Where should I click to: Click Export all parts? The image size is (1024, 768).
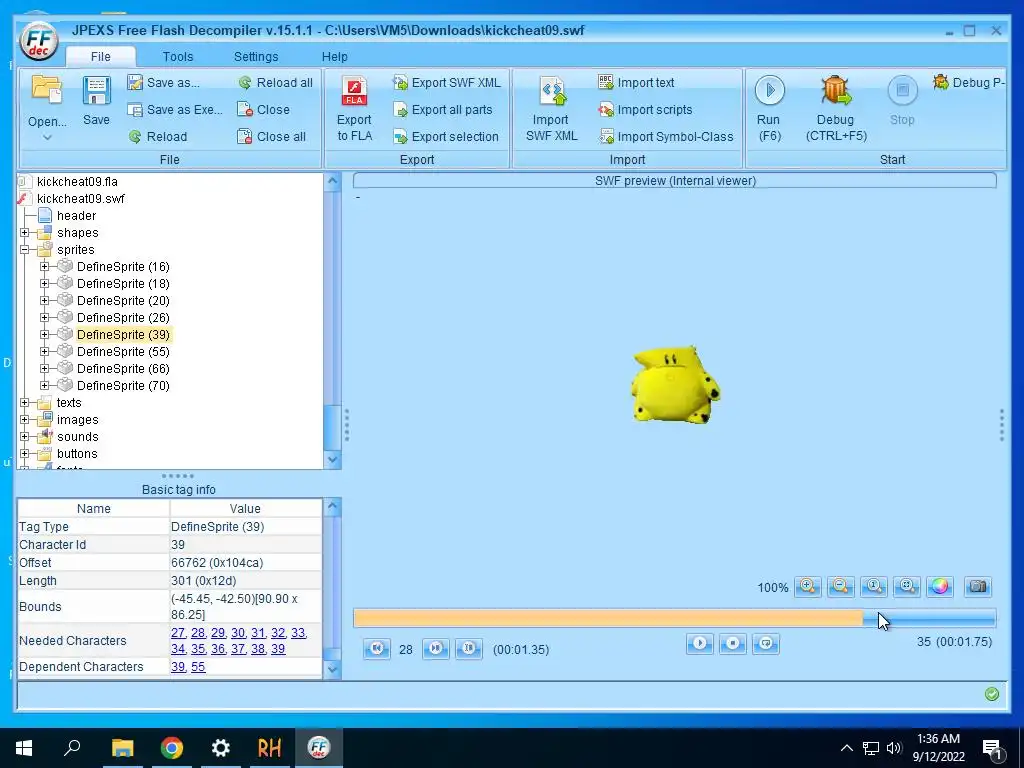[443, 110]
